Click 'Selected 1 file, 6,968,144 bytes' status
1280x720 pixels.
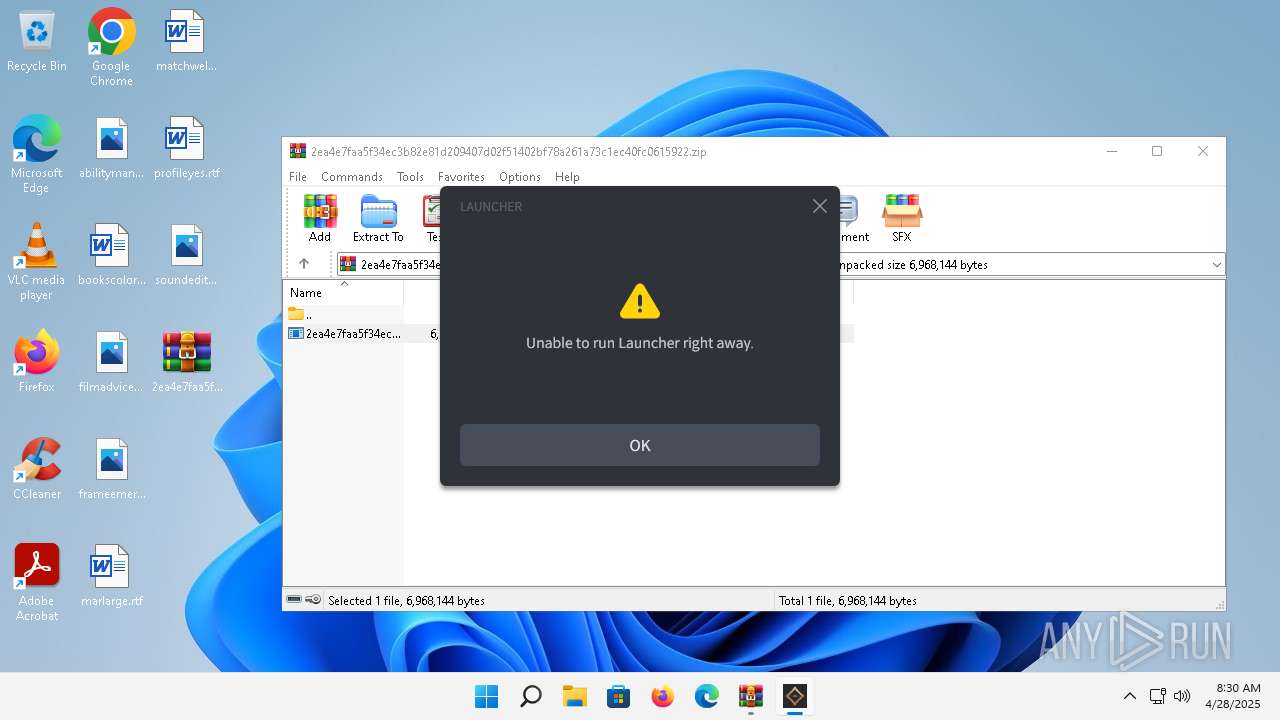click(x=406, y=601)
